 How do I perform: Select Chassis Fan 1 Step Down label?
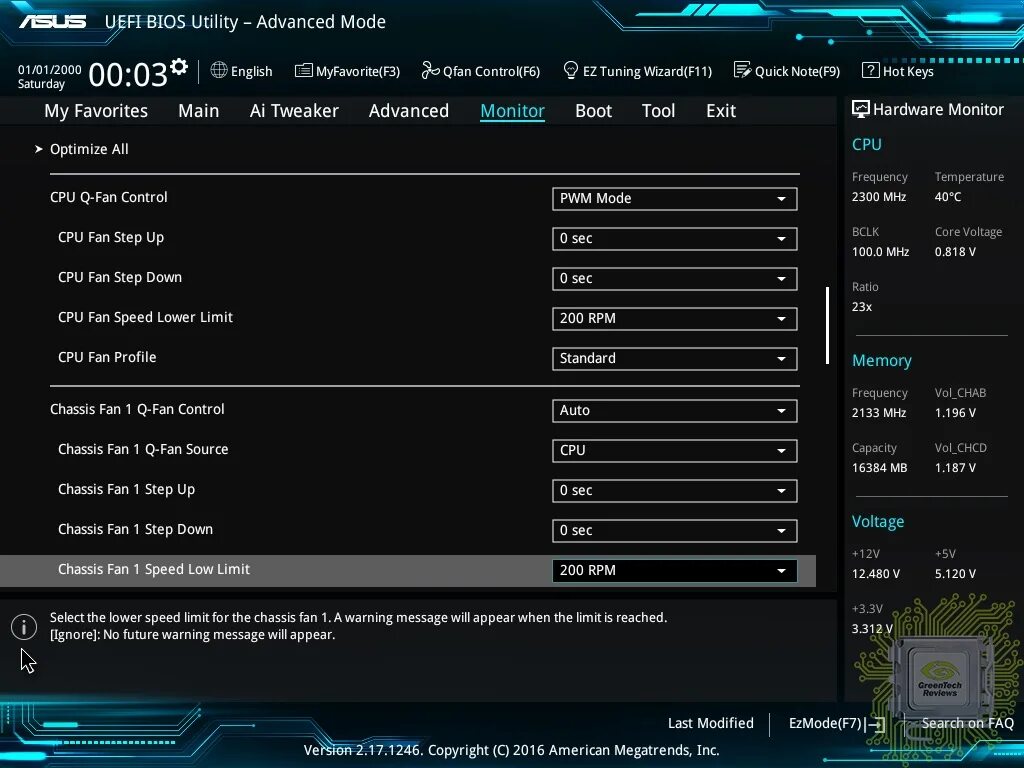[135, 529]
